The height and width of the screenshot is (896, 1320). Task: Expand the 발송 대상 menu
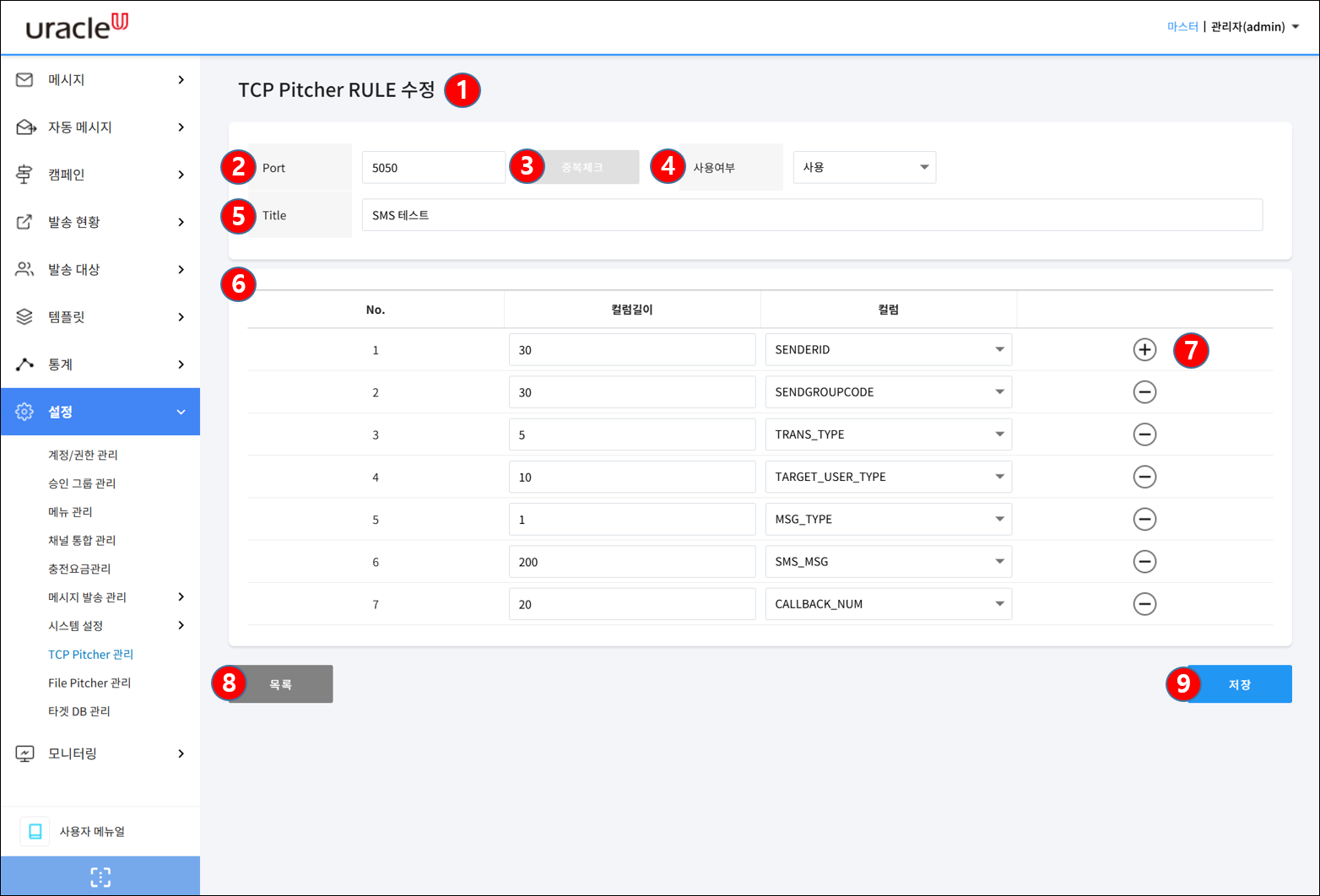tap(181, 269)
